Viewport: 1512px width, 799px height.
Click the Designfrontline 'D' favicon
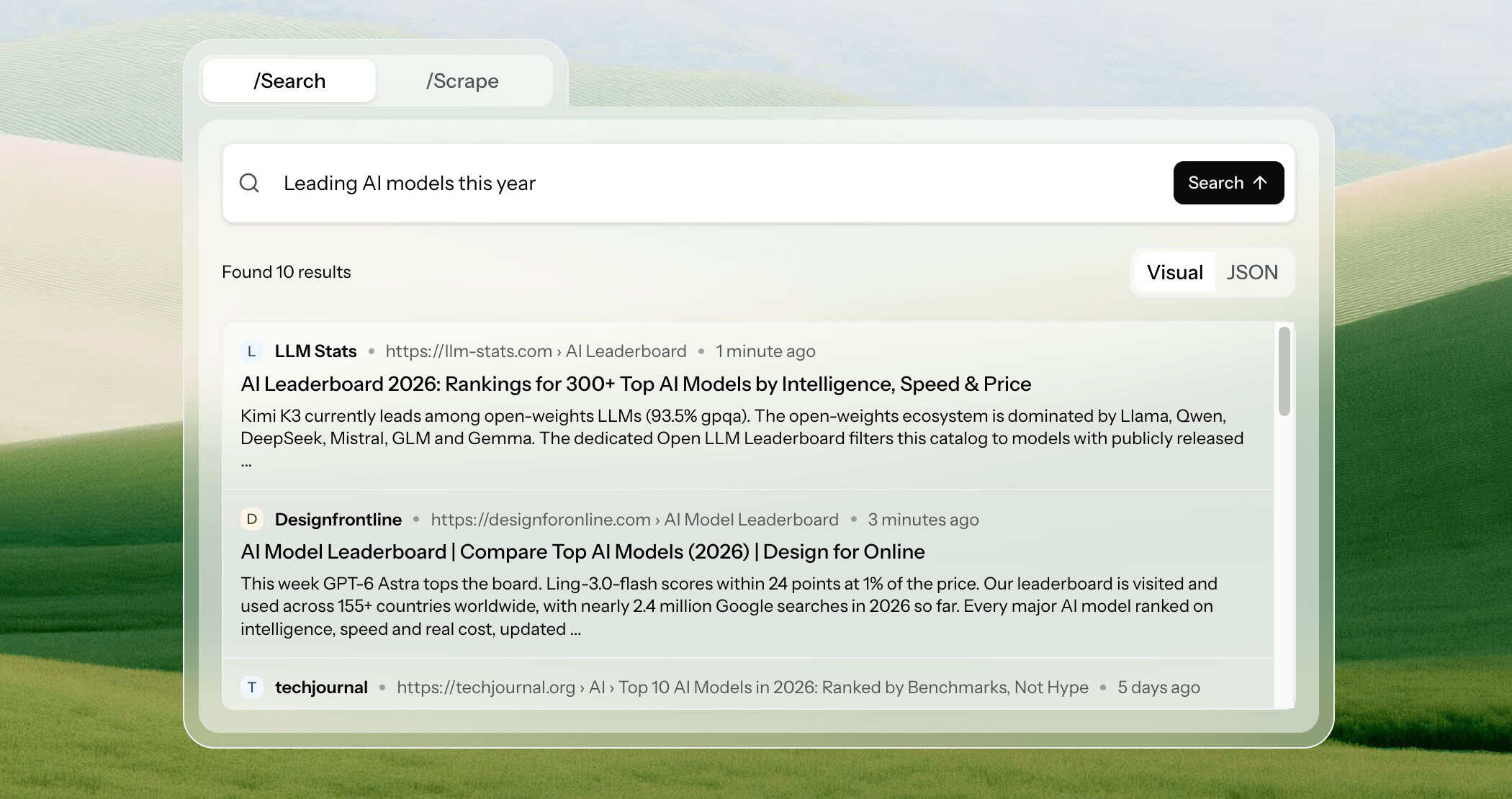pos(251,519)
